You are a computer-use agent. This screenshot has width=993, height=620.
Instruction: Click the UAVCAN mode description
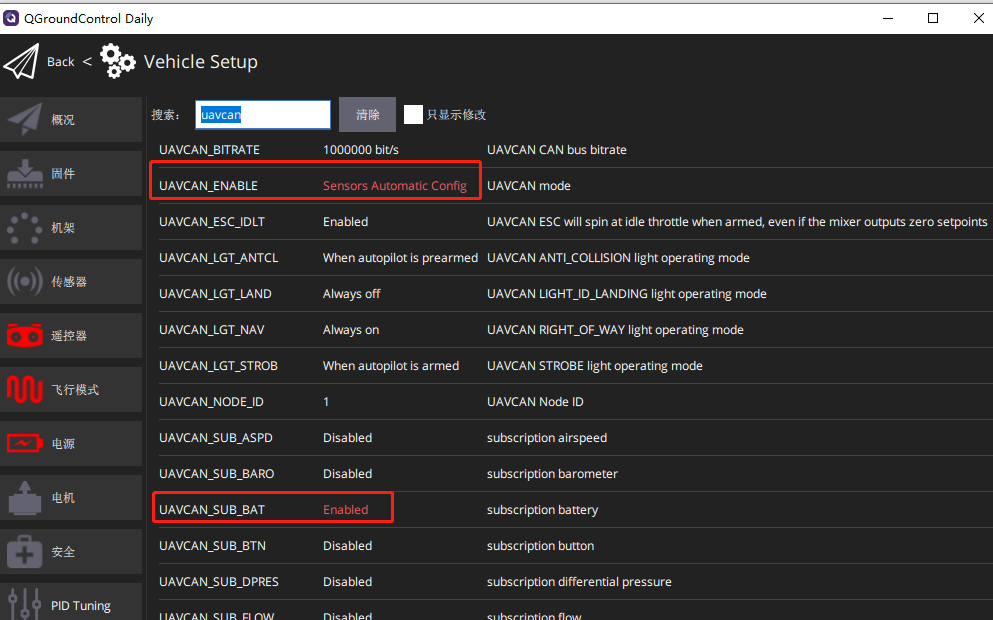pyautogui.click(x=529, y=186)
